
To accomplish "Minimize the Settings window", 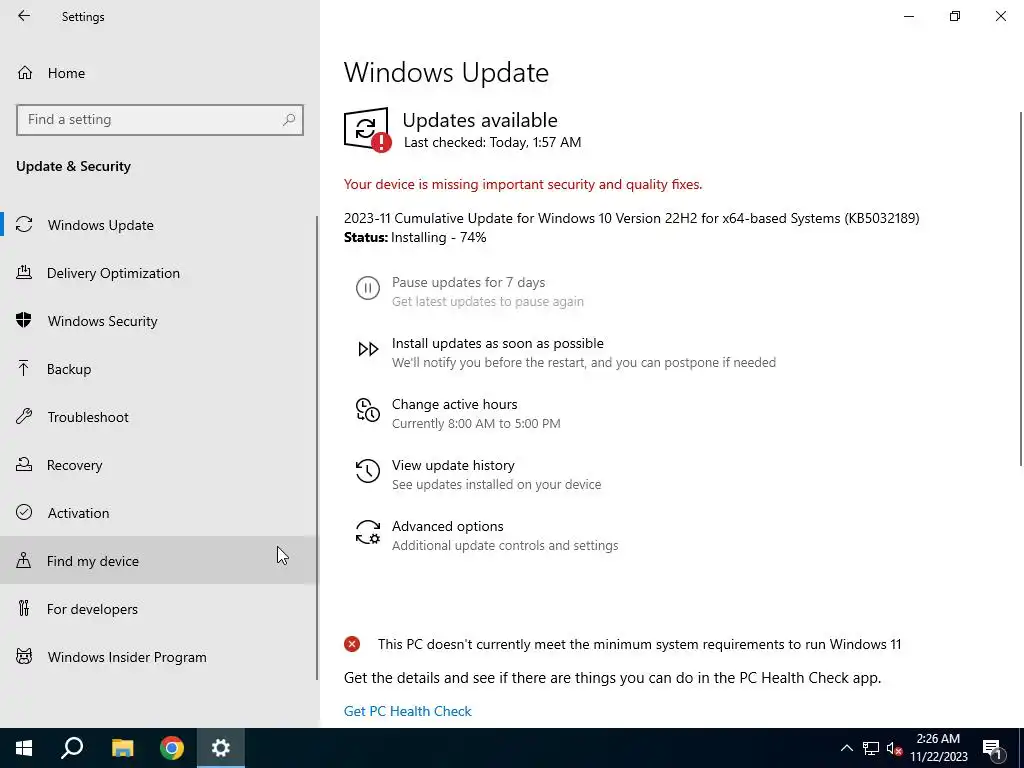I will click(x=908, y=16).
